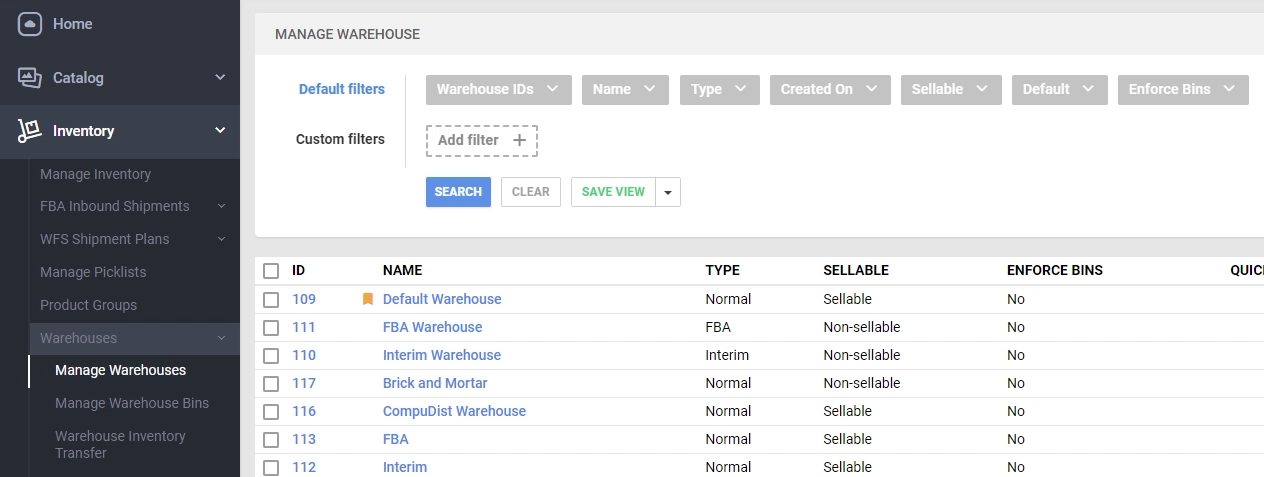Click warehouse ID link 113
Viewport: 1264px width, 477px height.
304,439
